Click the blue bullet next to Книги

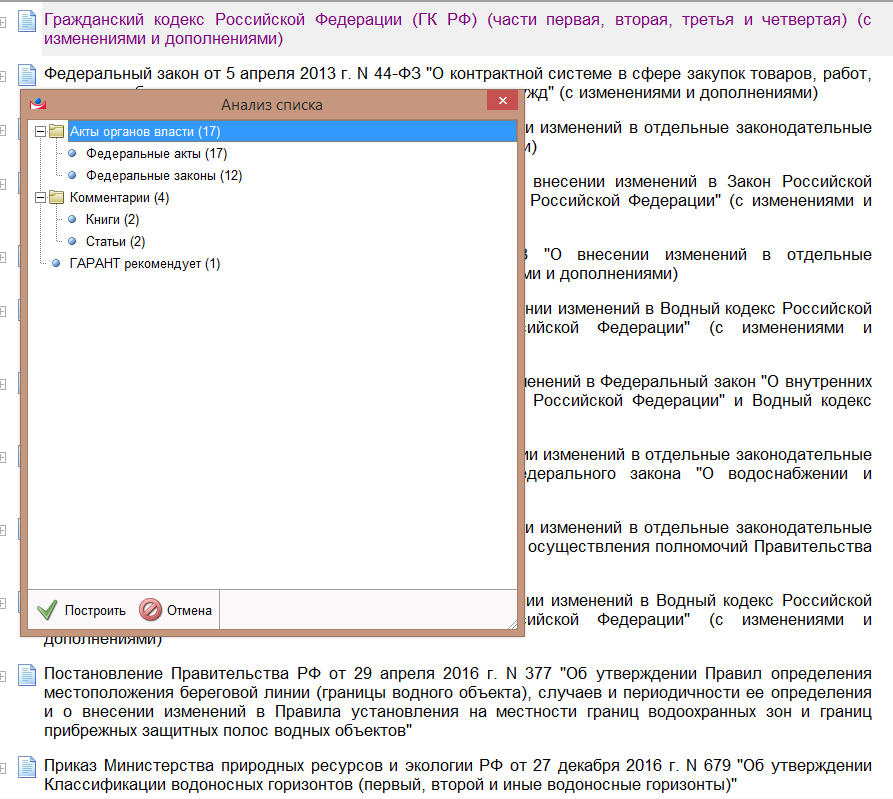72,219
